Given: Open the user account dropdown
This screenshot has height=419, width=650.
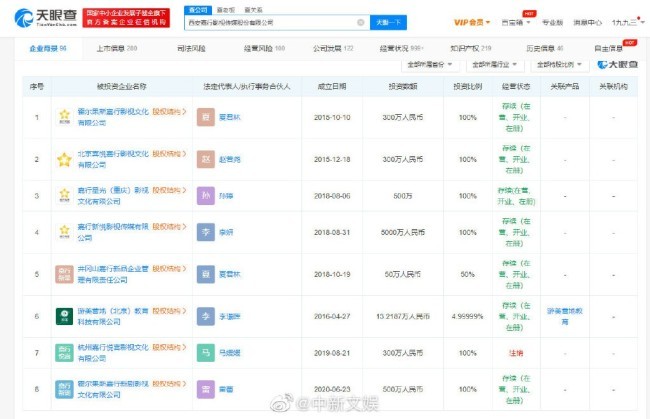Looking at the screenshot, I should coord(628,22).
